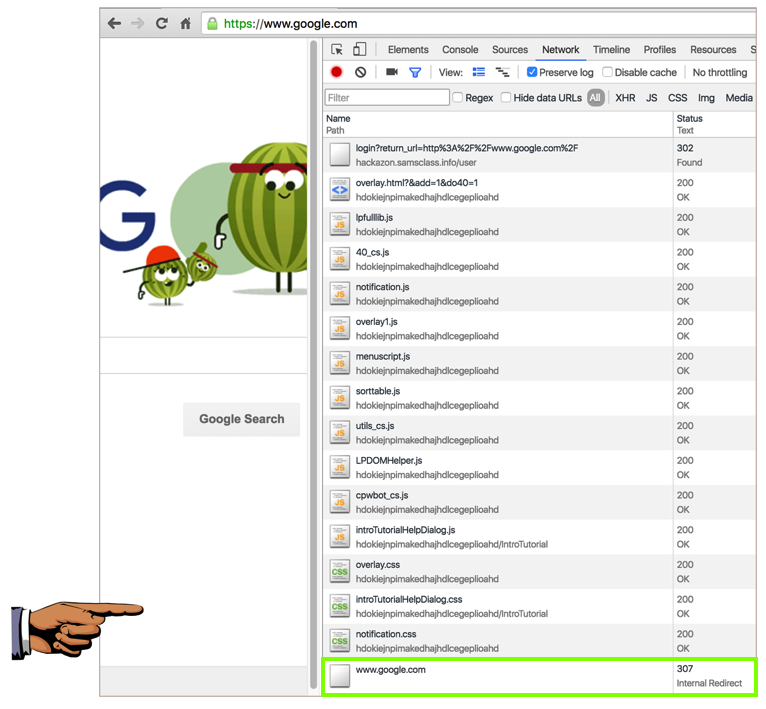Select the Network tab
Screen dimensions: 766x709
[560, 50]
